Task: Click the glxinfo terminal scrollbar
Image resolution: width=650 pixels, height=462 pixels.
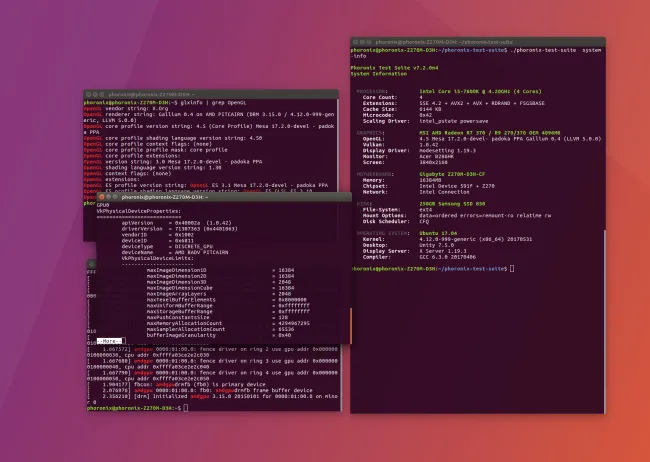Action: point(337,145)
